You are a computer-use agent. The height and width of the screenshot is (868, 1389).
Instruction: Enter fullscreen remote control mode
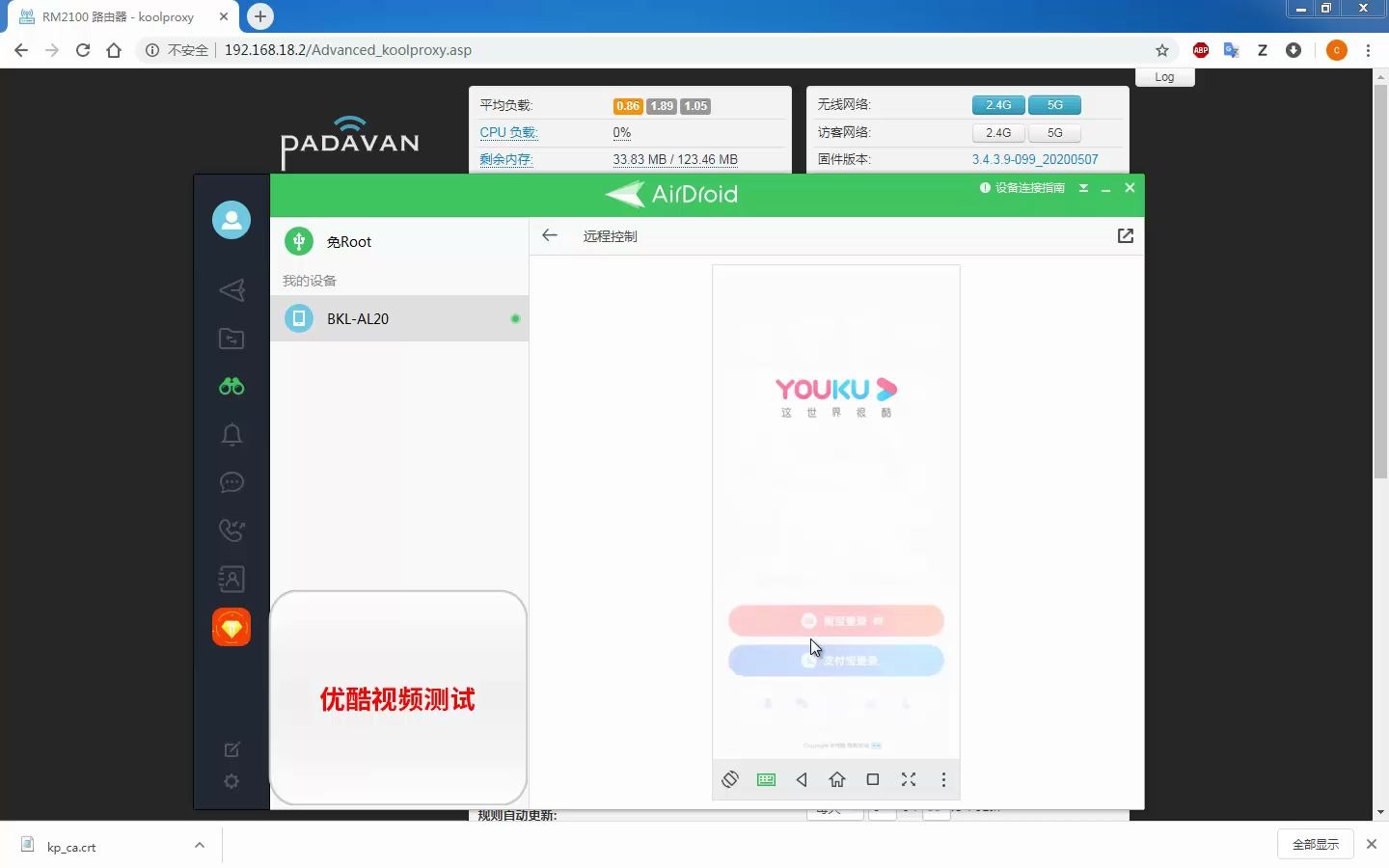[909, 779]
